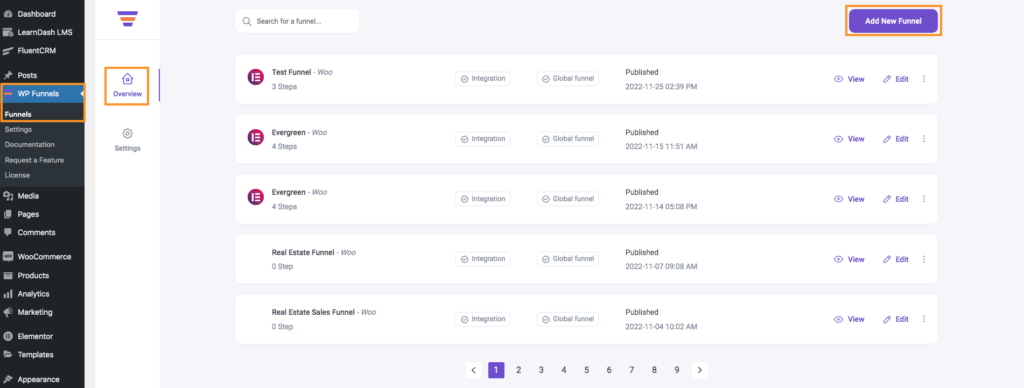
Task: Click the previous page arrow in pagination
Action: pos(474,370)
